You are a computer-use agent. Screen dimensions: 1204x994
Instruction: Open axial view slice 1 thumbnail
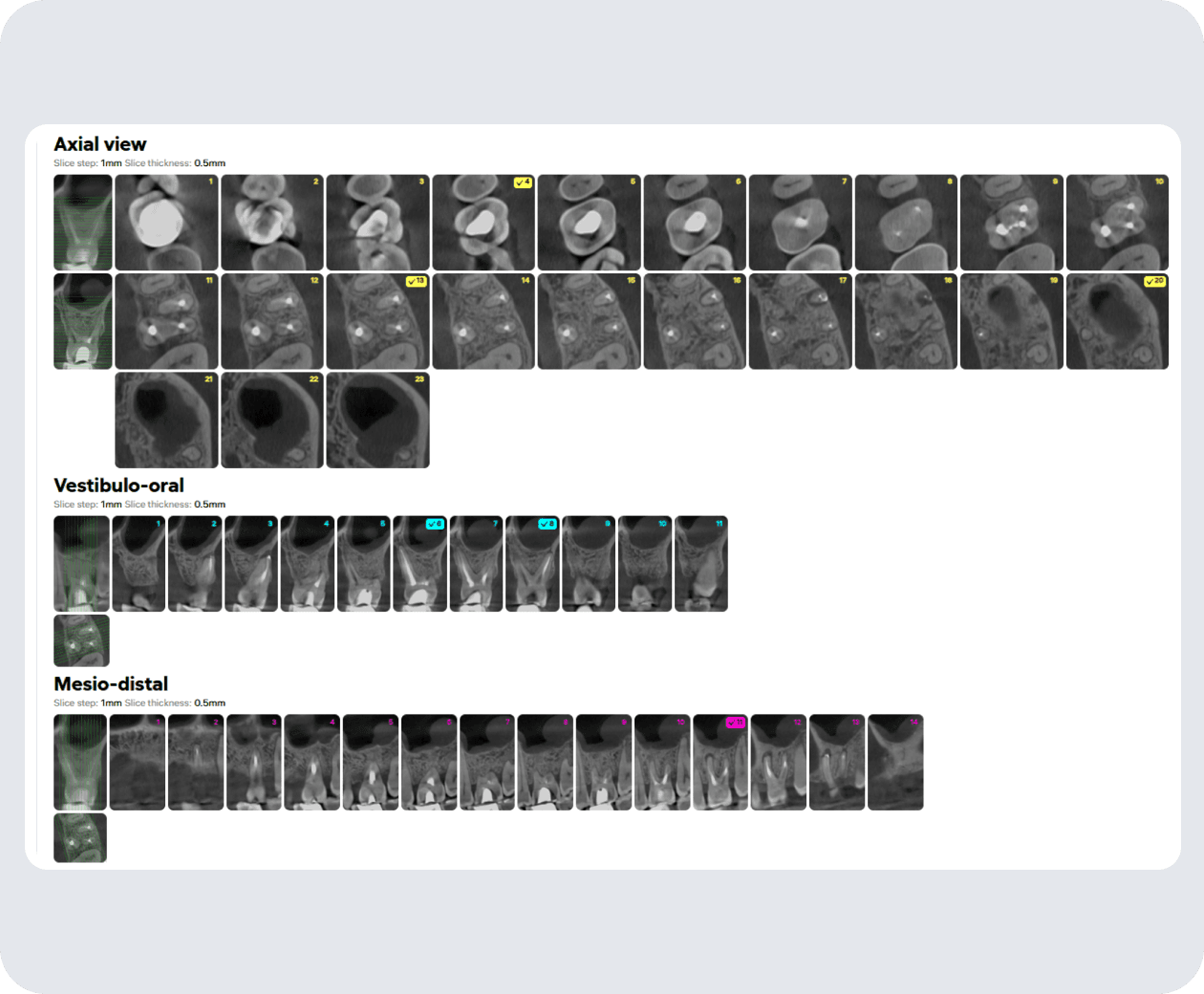[166, 223]
